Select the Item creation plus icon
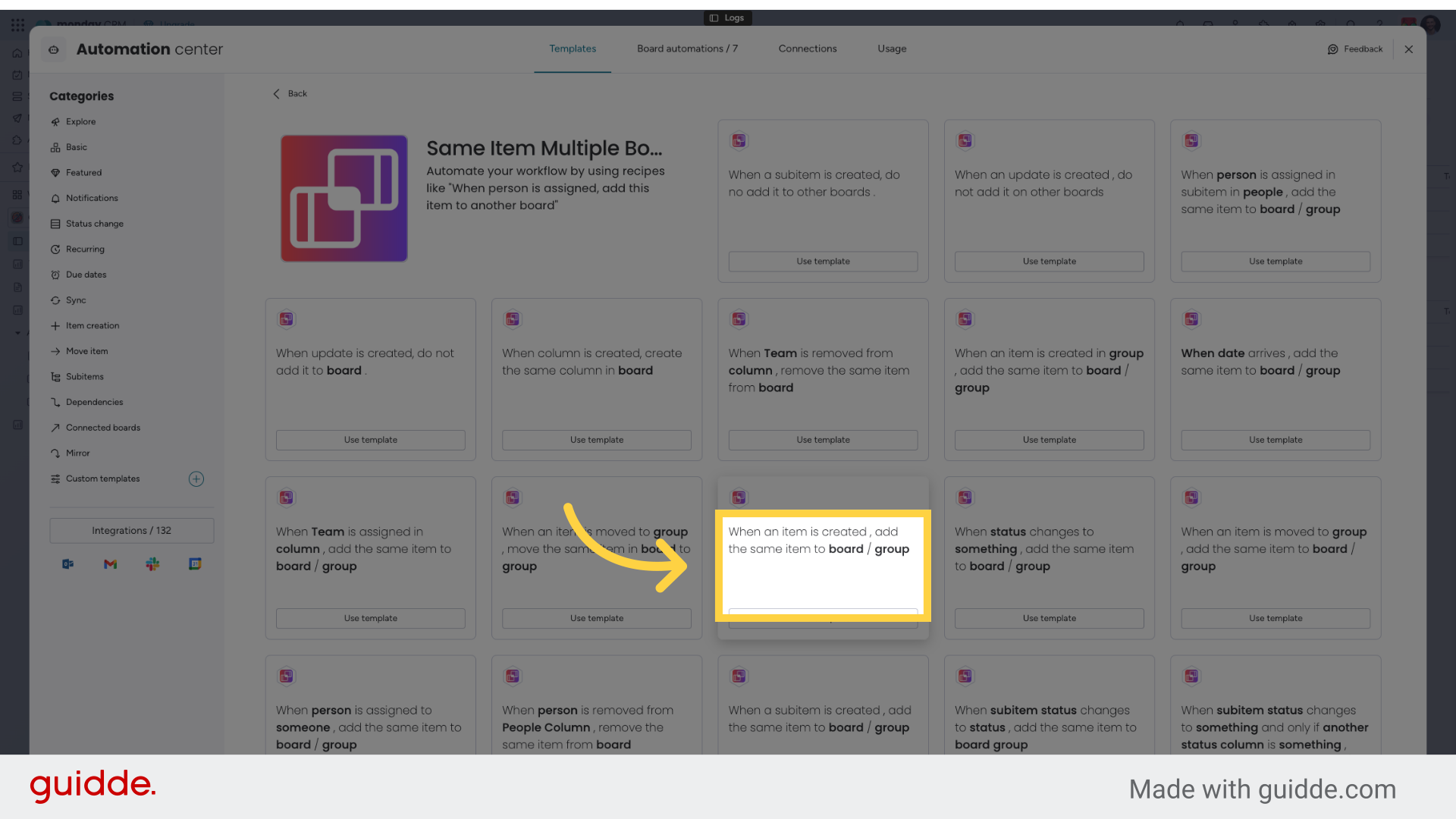The width and height of the screenshot is (1456, 819). tap(55, 325)
